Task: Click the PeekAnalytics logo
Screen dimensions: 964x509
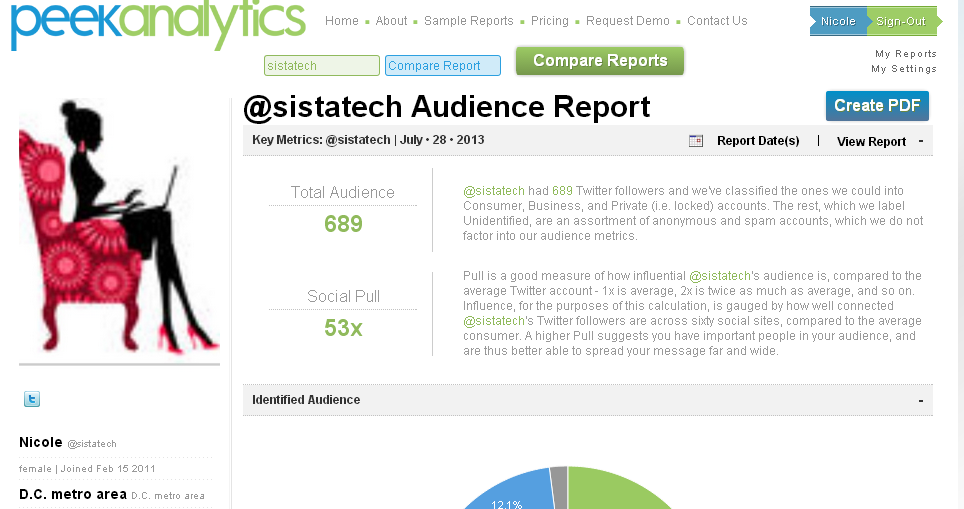Action: pyautogui.click(x=158, y=24)
